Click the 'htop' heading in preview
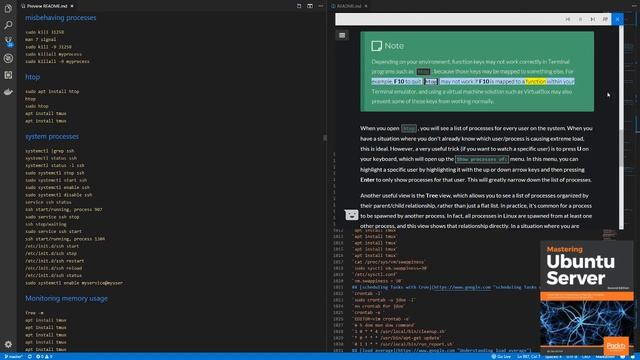The width and height of the screenshot is (640, 360). [x=33, y=77]
